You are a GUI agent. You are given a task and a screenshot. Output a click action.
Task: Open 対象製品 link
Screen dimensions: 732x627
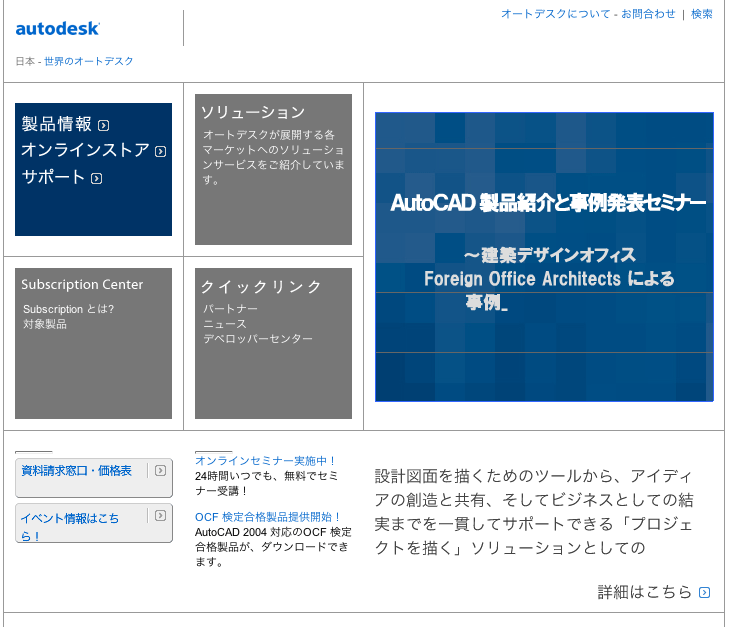[45, 324]
